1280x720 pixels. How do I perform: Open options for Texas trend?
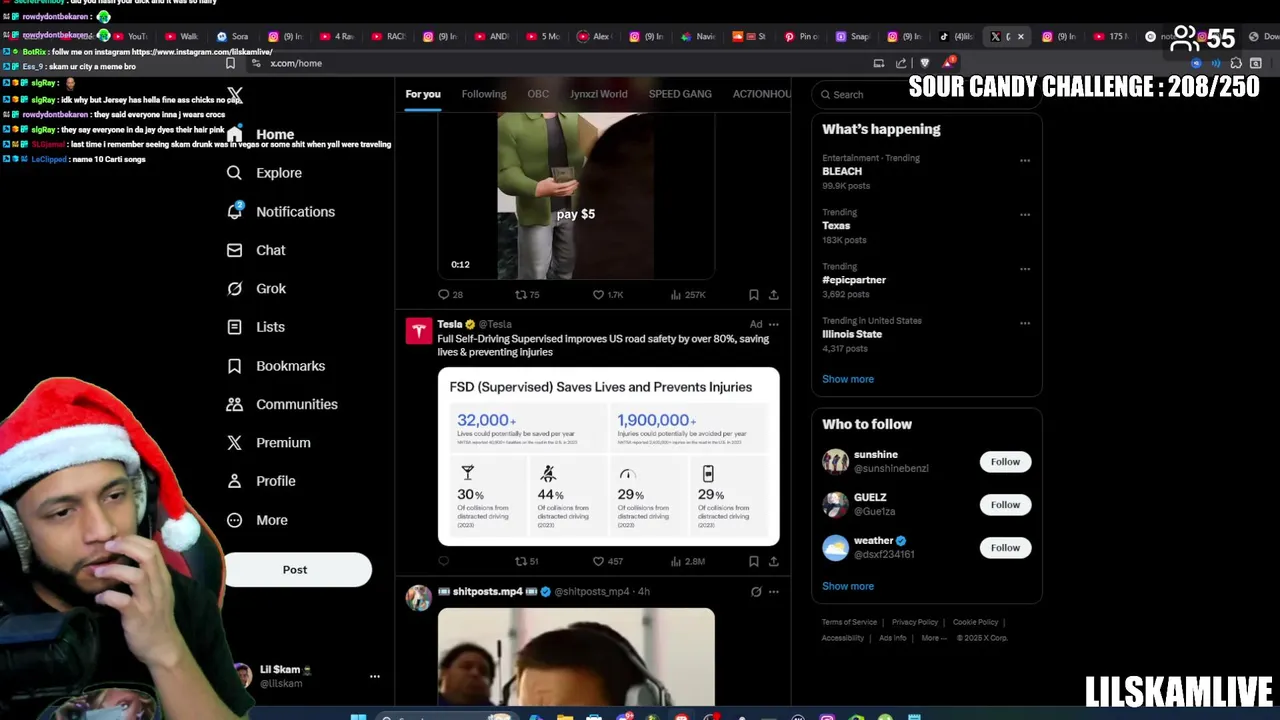(x=1025, y=214)
